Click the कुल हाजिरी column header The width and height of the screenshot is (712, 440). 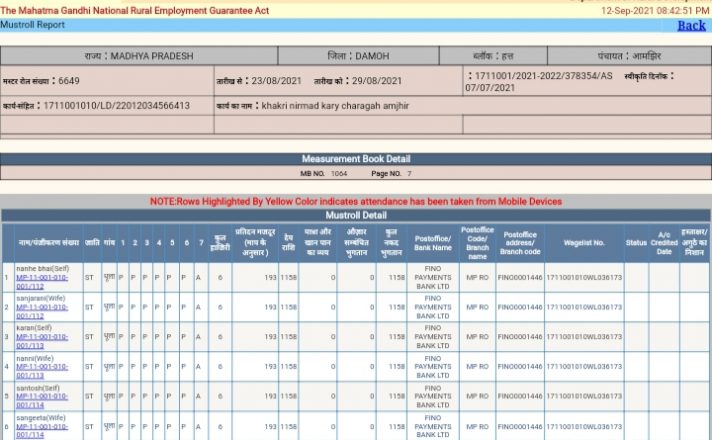pos(220,243)
